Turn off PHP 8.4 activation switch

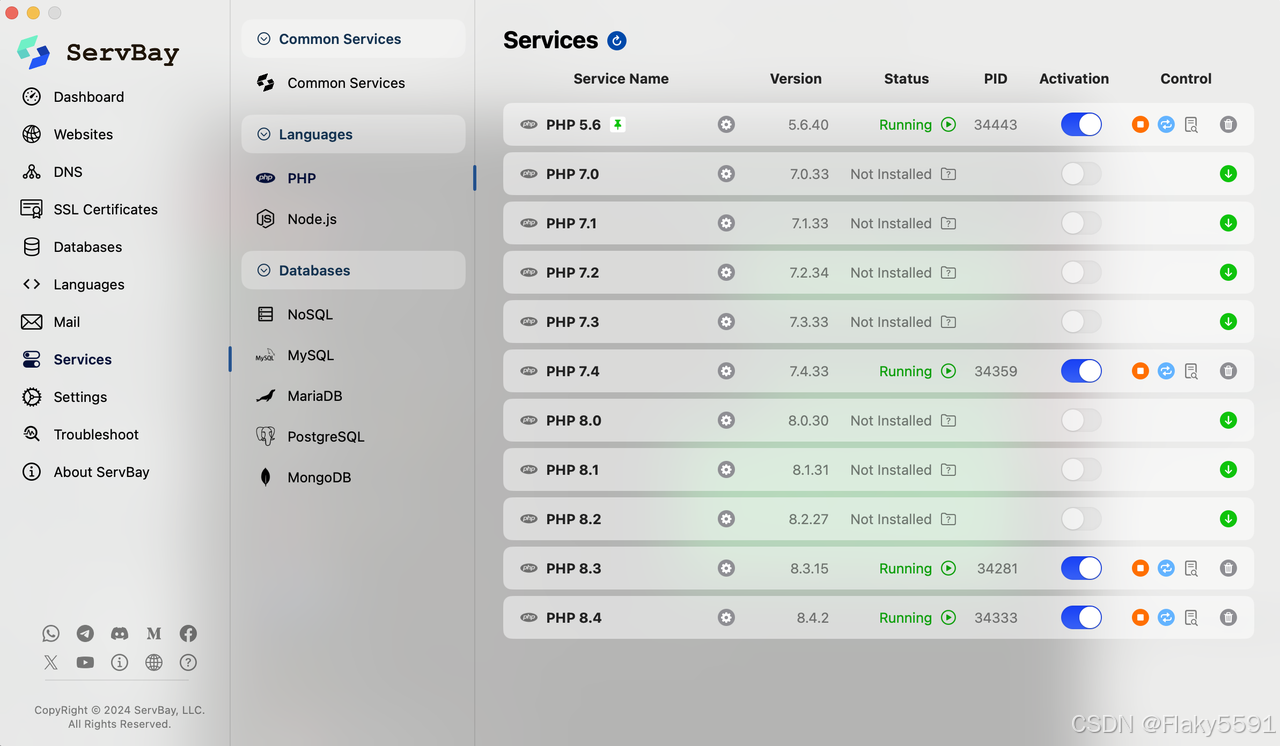point(1081,618)
